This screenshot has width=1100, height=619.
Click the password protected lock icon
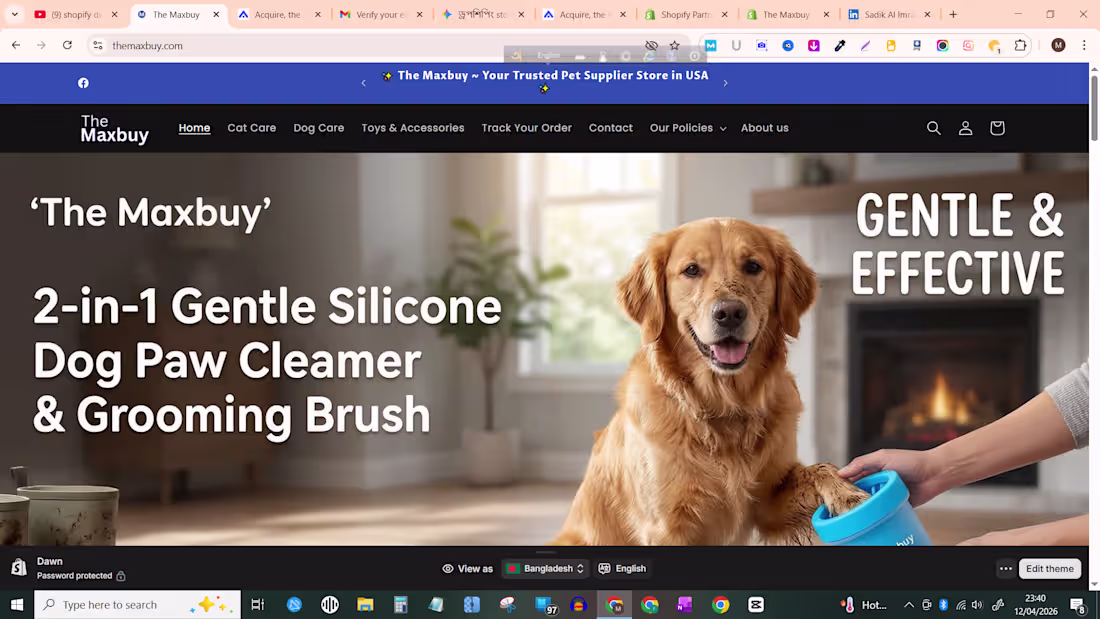[121, 576]
